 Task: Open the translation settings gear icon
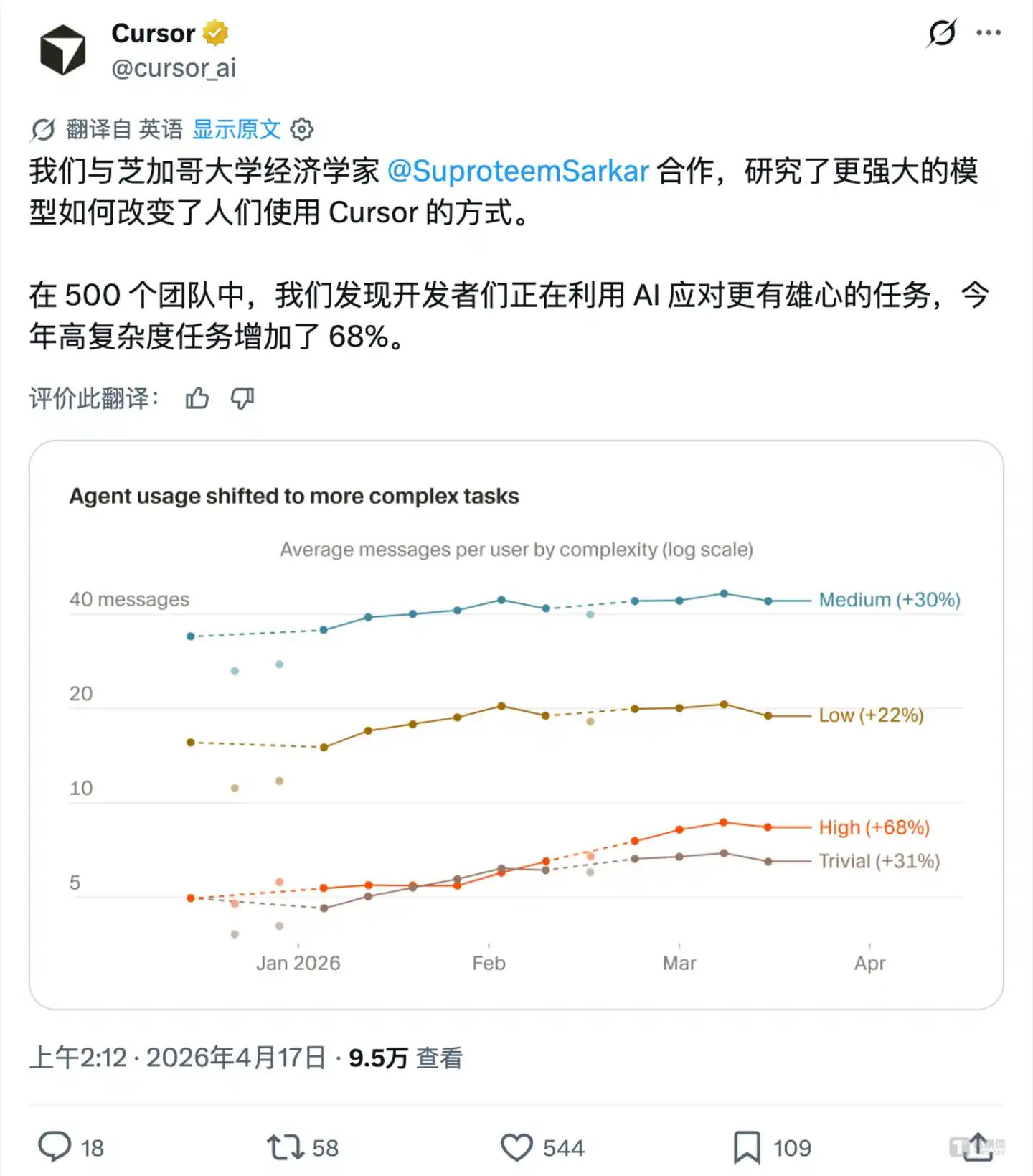[x=303, y=130]
